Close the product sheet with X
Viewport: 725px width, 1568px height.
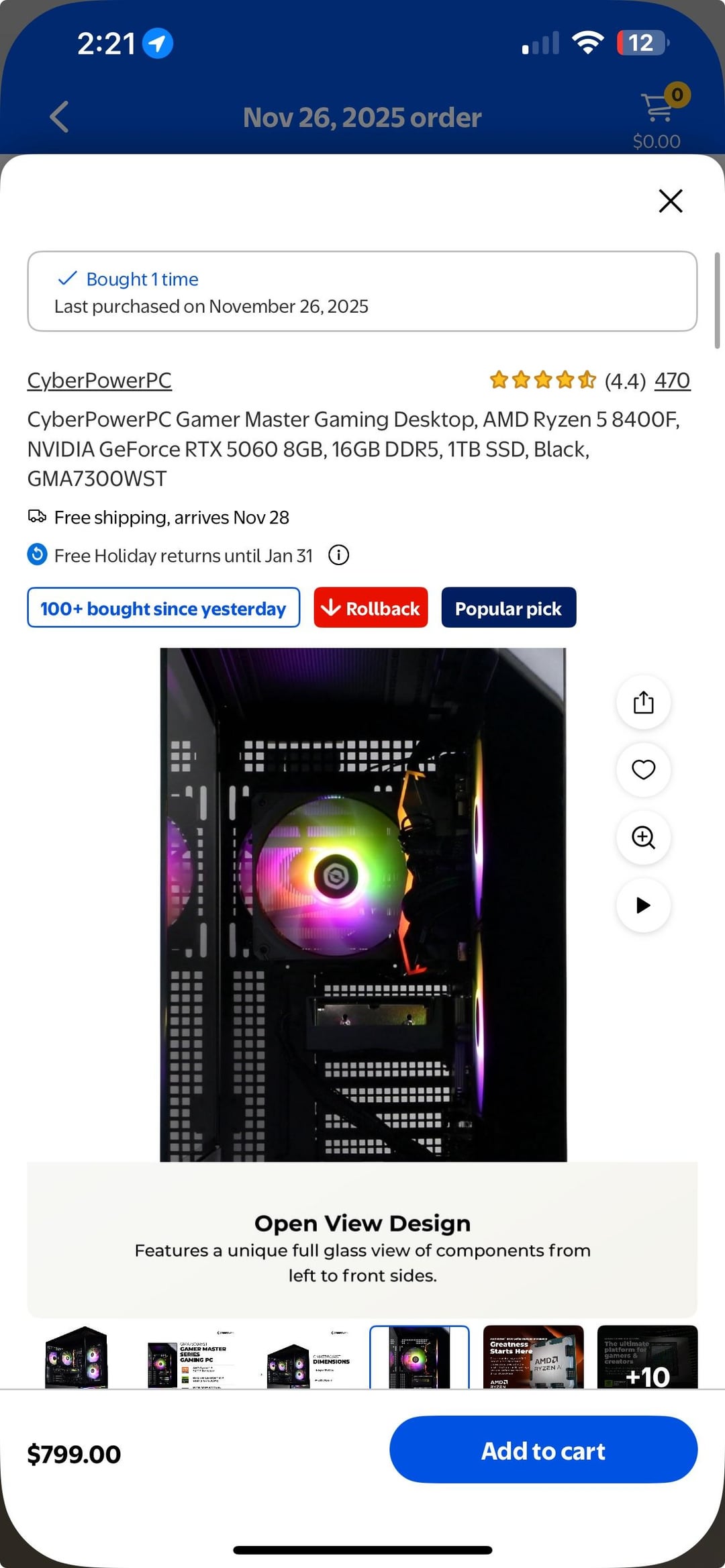pos(671,201)
